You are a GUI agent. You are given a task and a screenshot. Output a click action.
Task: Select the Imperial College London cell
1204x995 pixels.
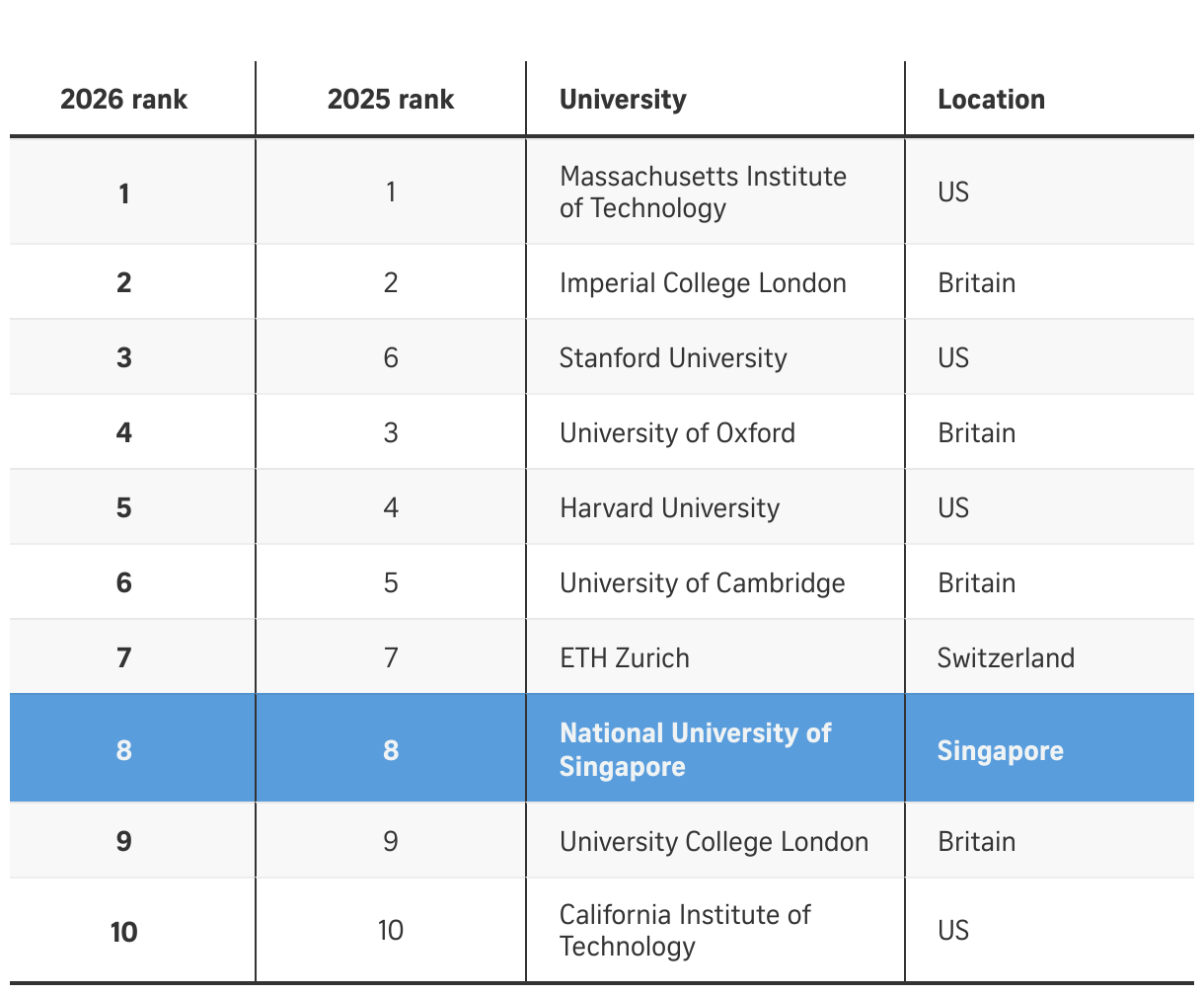(x=703, y=283)
